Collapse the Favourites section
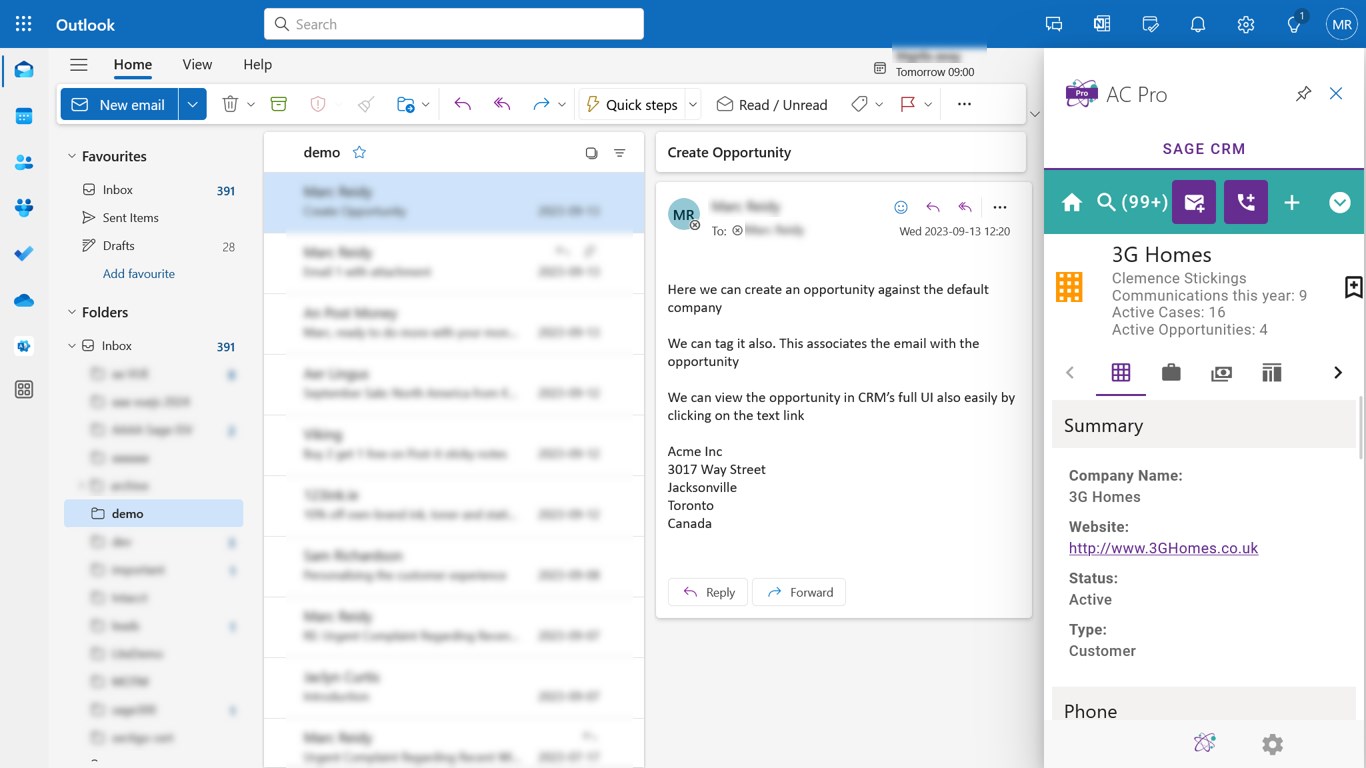 pyautogui.click(x=72, y=156)
